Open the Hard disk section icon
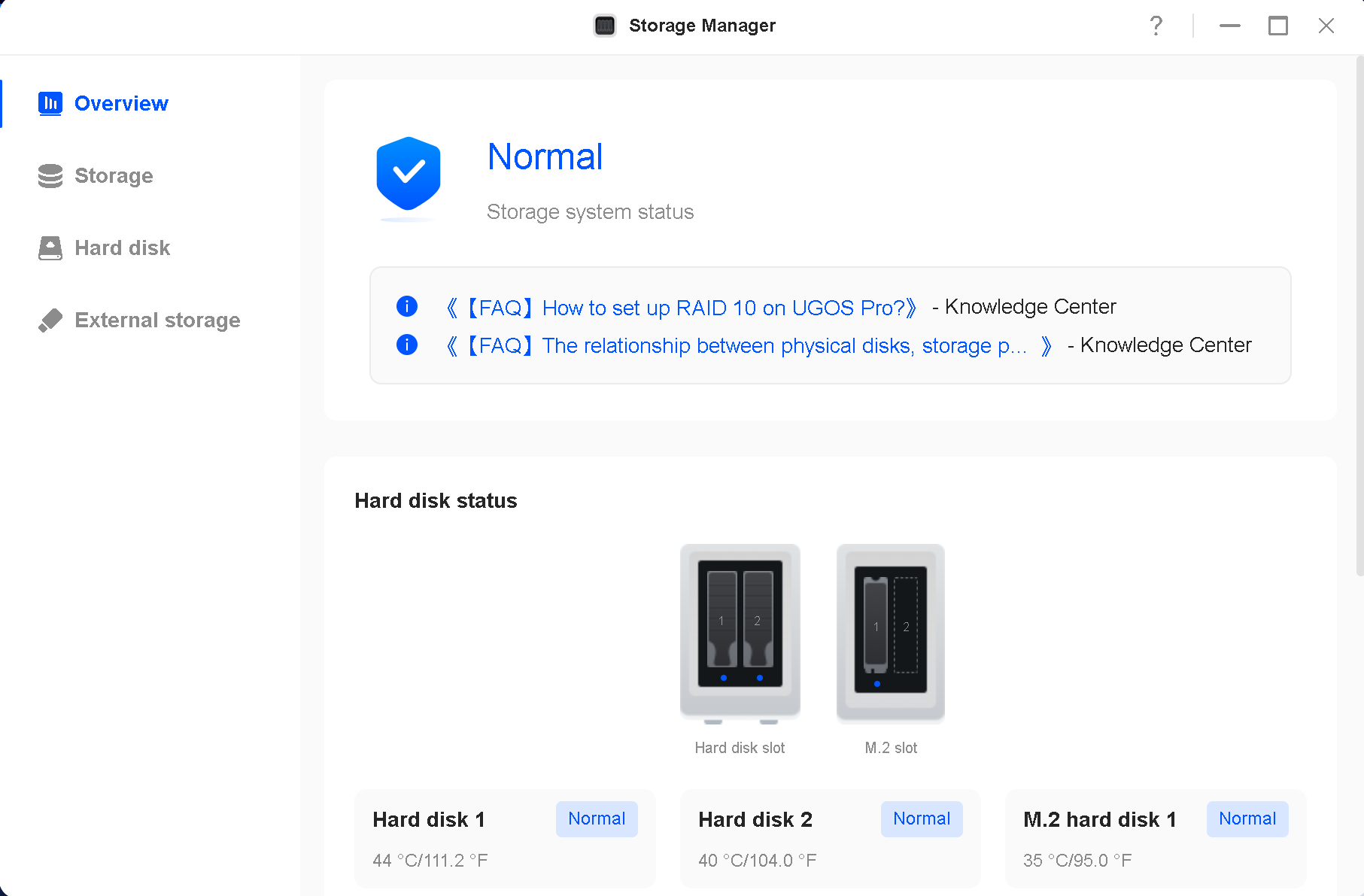 pos(50,248)
